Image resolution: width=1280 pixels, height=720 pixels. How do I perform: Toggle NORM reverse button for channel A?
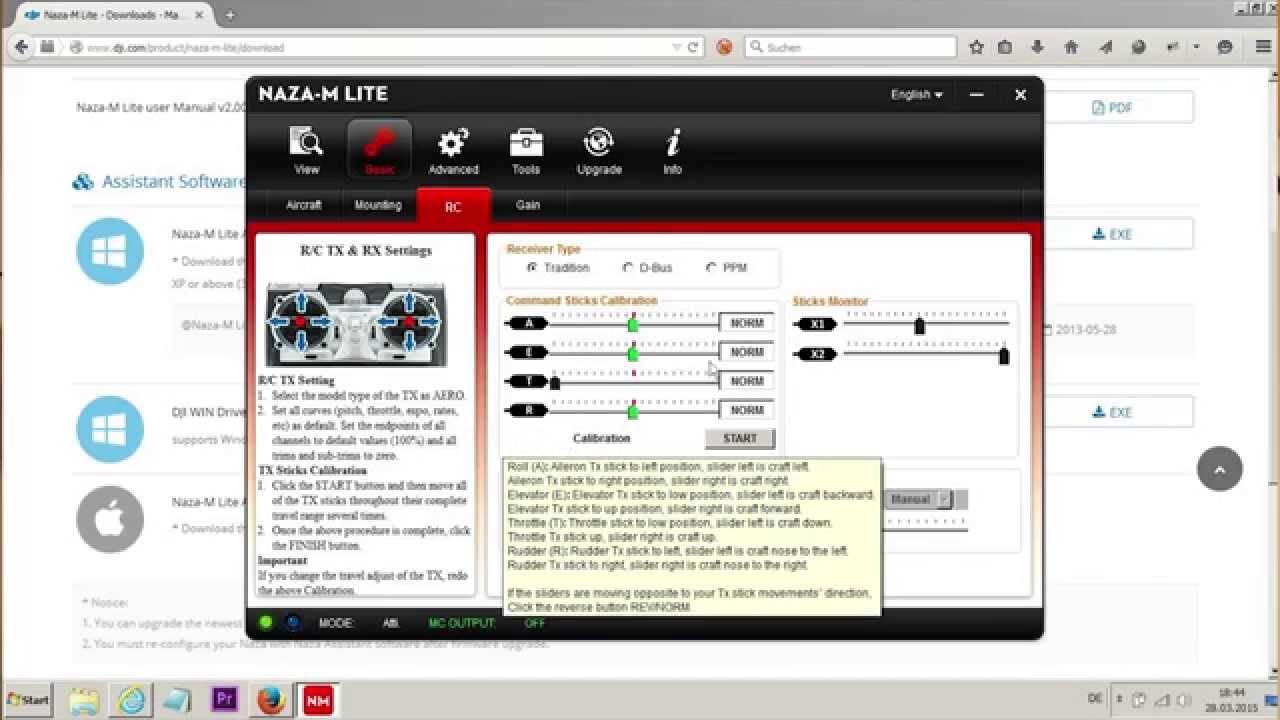tap(747, 323)
